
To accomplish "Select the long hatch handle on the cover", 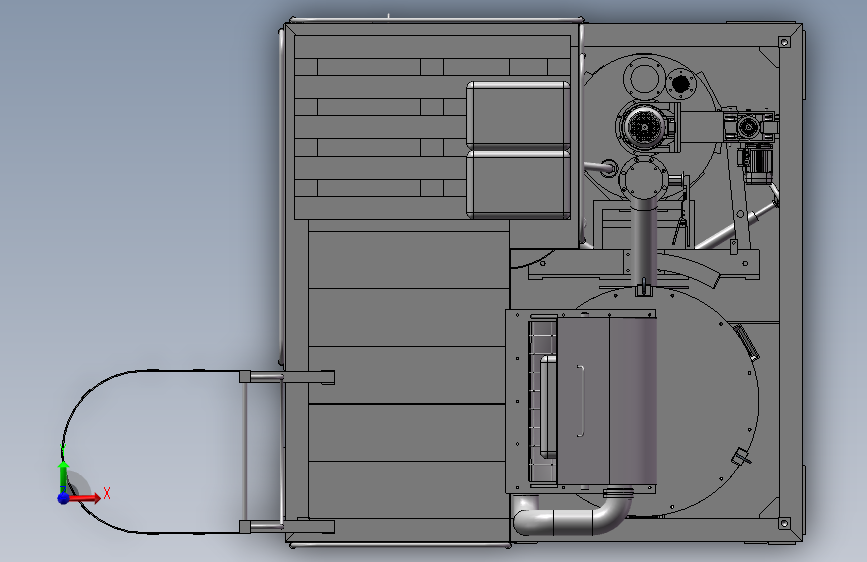I will [x=580, y=401].
